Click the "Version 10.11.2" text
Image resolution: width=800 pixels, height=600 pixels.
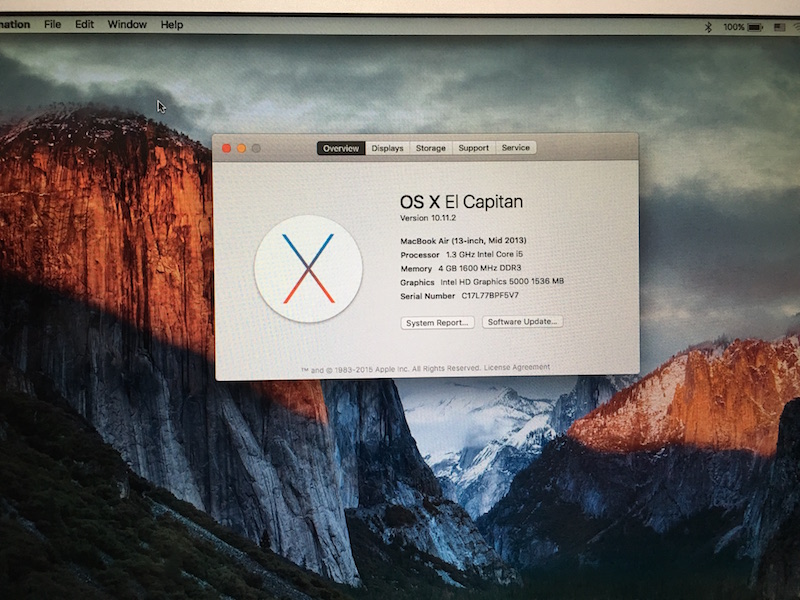(428, 218)
